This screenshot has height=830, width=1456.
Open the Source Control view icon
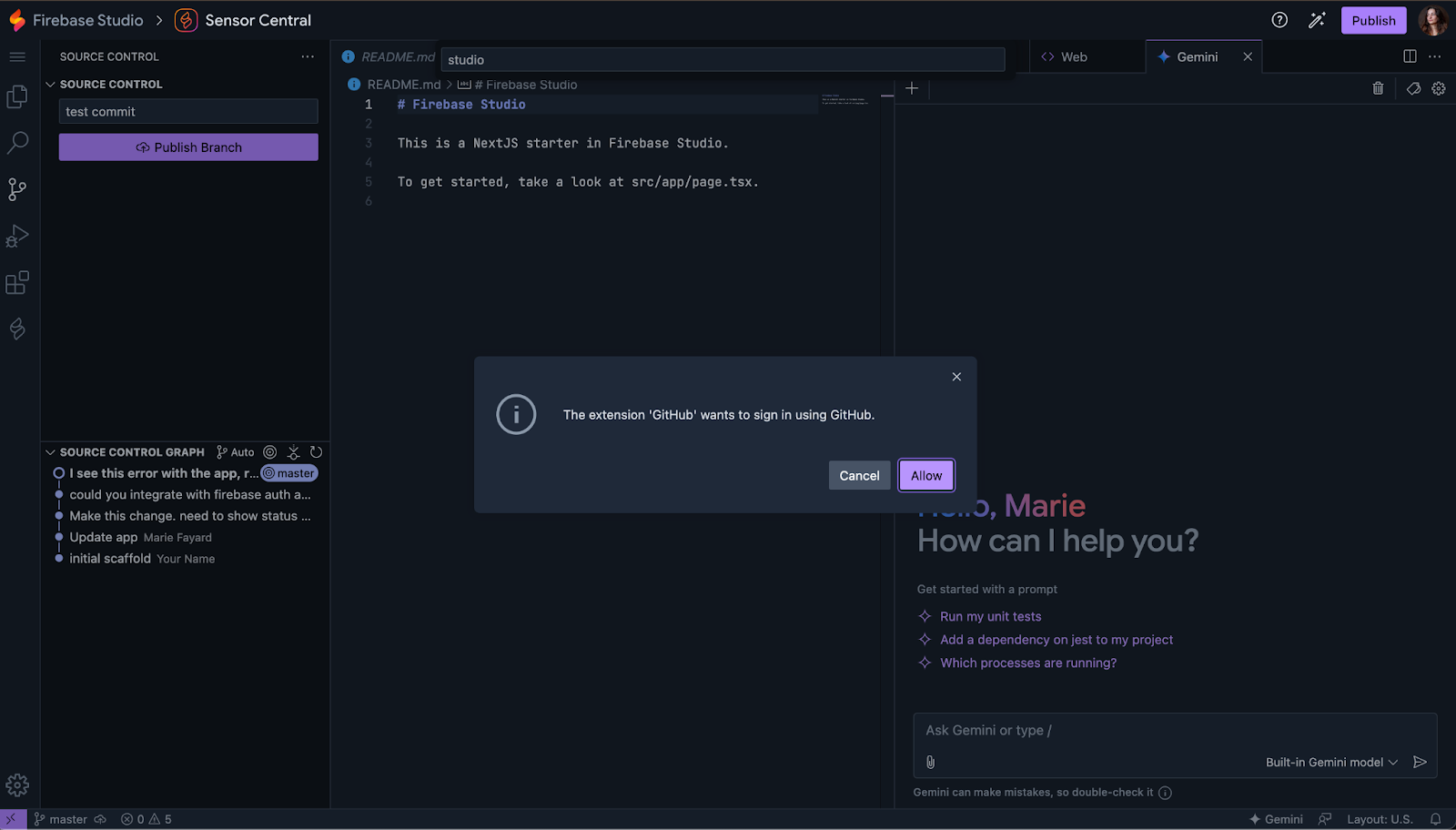coord(17,189)
